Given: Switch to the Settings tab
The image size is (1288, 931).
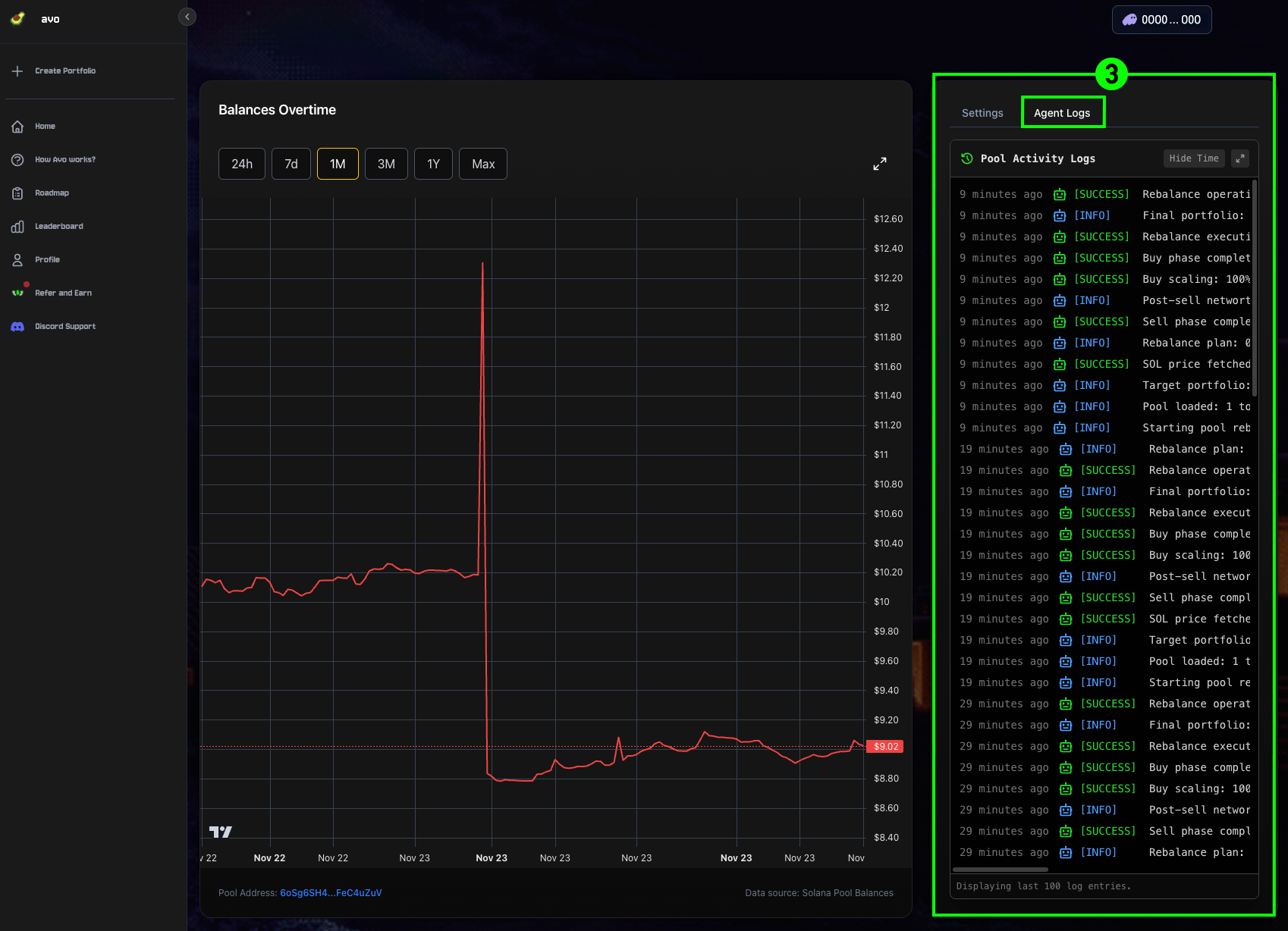Looking at the screenshot, I should (x=982, y=113).
